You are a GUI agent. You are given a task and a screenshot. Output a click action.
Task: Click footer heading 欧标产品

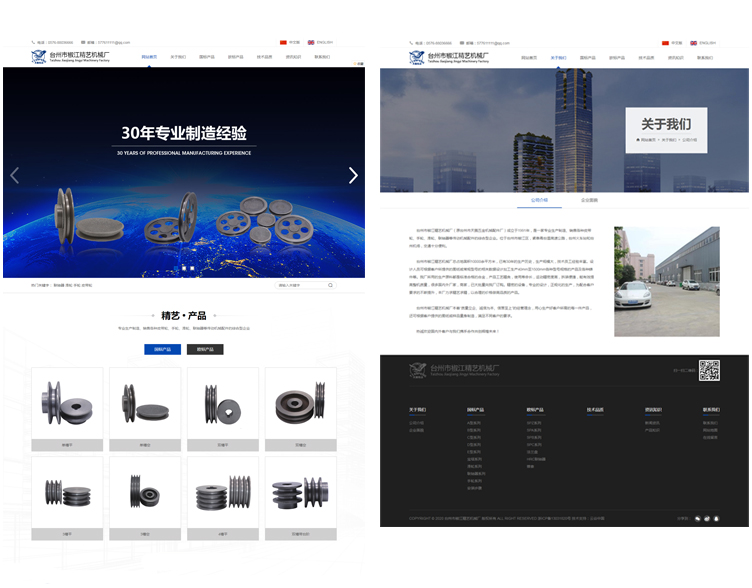point(535,410)
